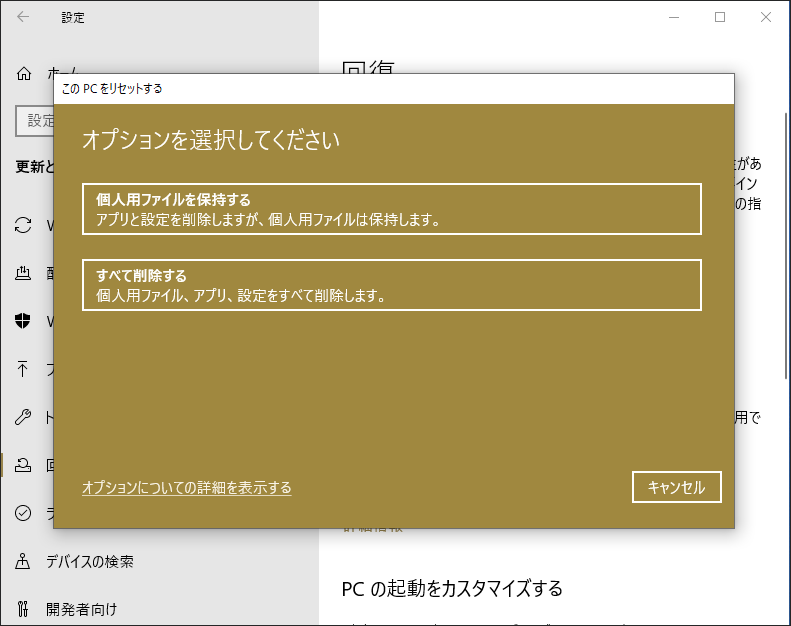The image size is (791, 626).
Task: Close the Settings window
Action: point(766,17)
